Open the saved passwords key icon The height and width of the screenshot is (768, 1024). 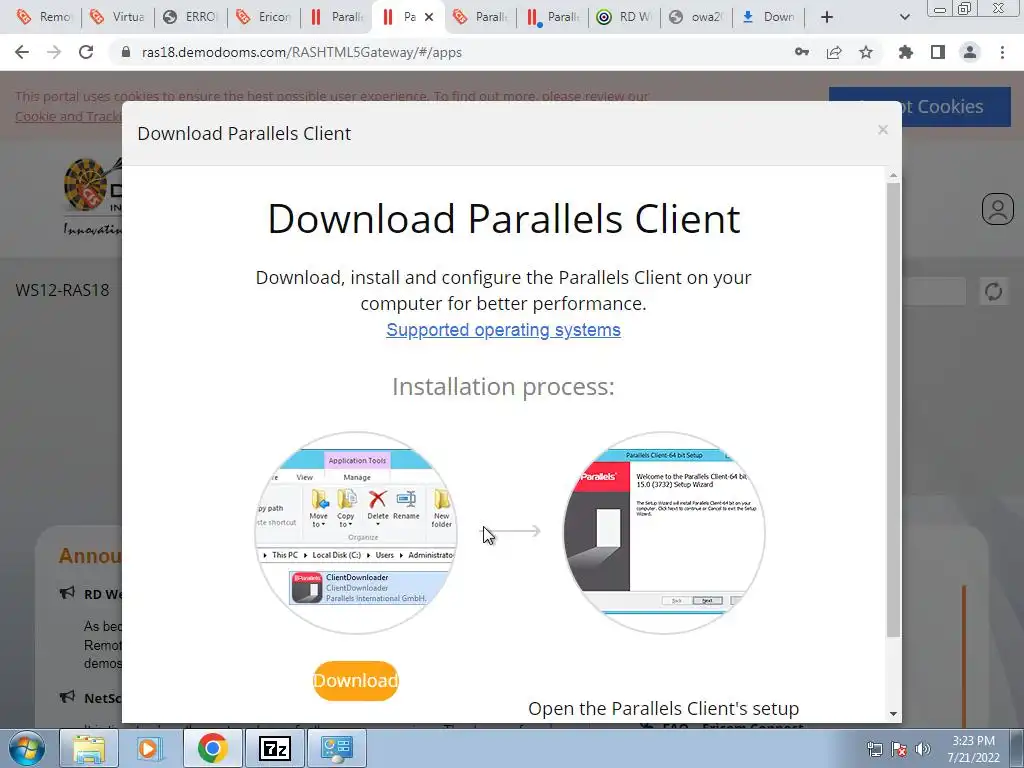coord(801,52)
